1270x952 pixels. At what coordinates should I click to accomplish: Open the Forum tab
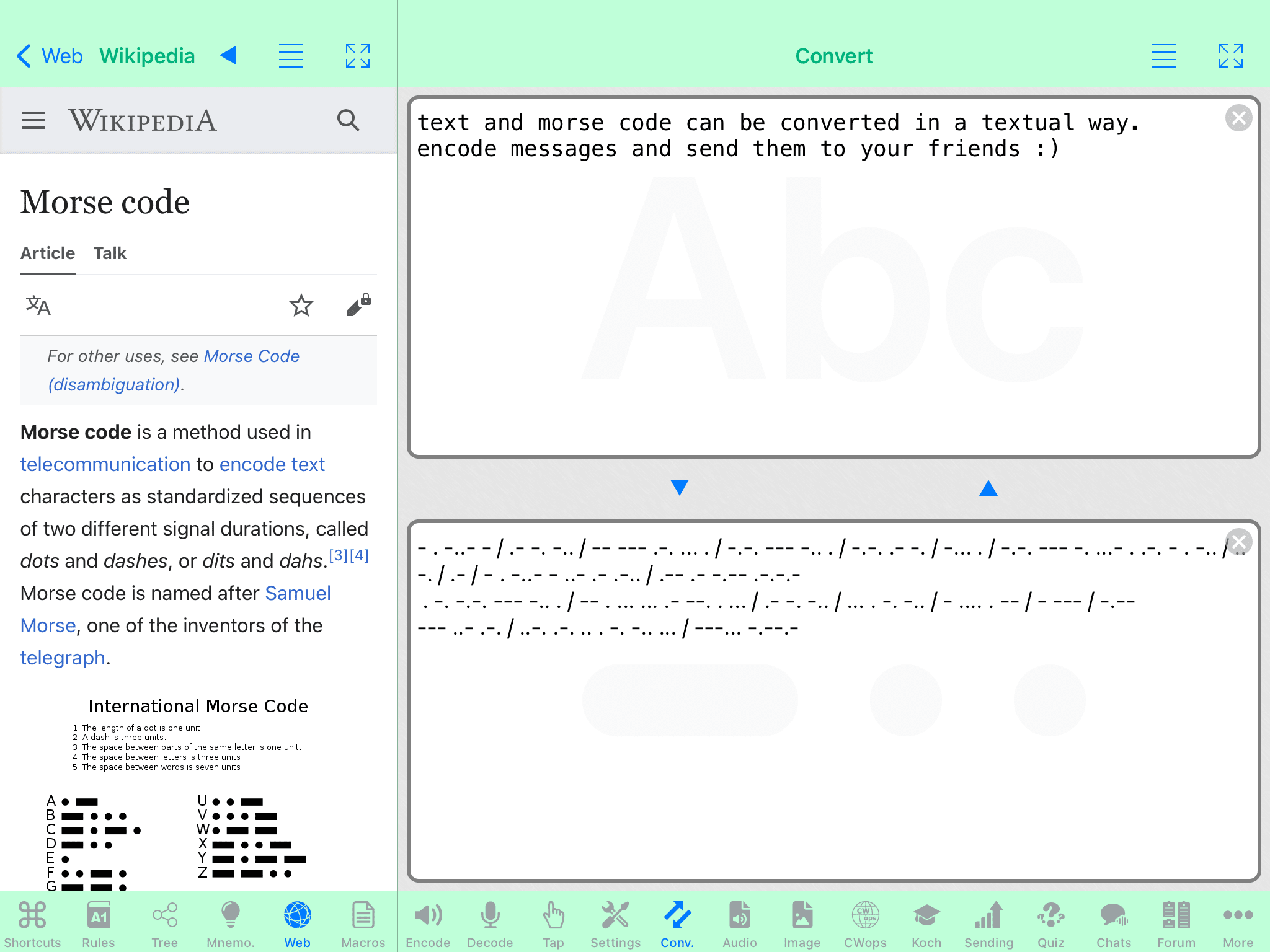[x=1176, y=924]
